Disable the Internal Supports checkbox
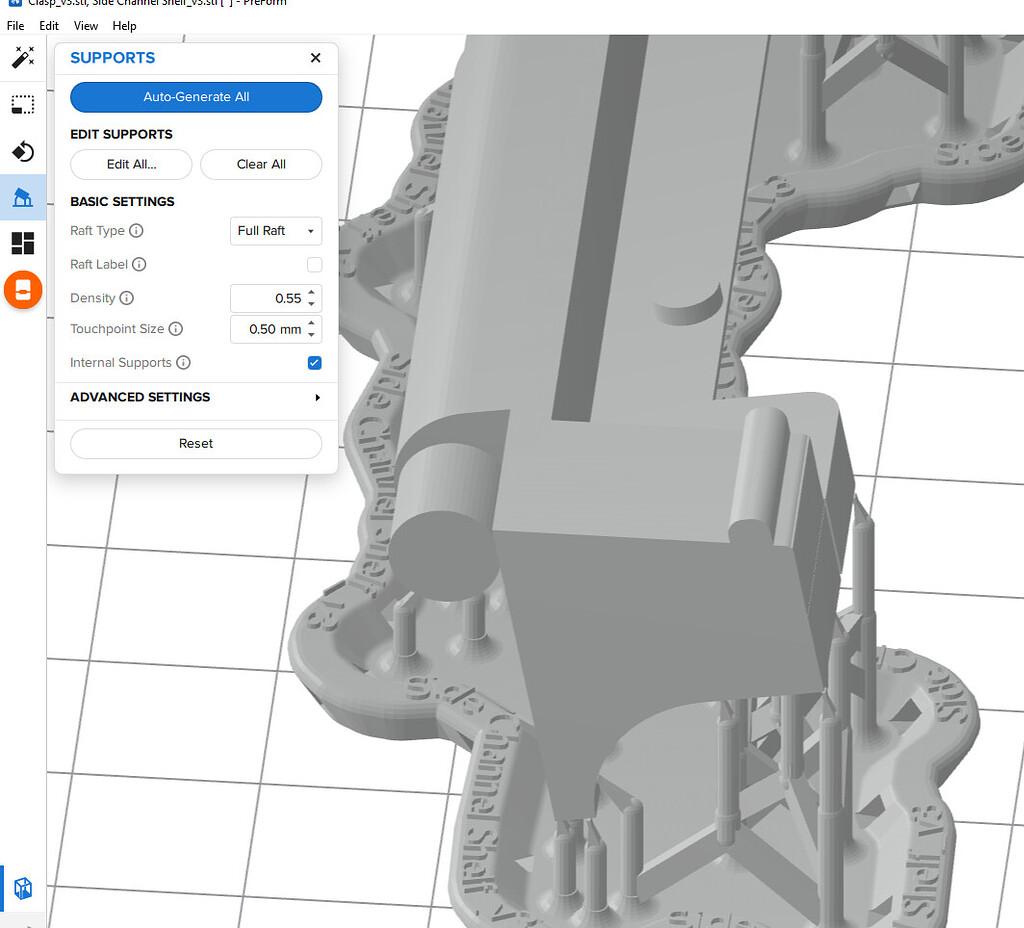1024x928 pixels. [315, 363]
